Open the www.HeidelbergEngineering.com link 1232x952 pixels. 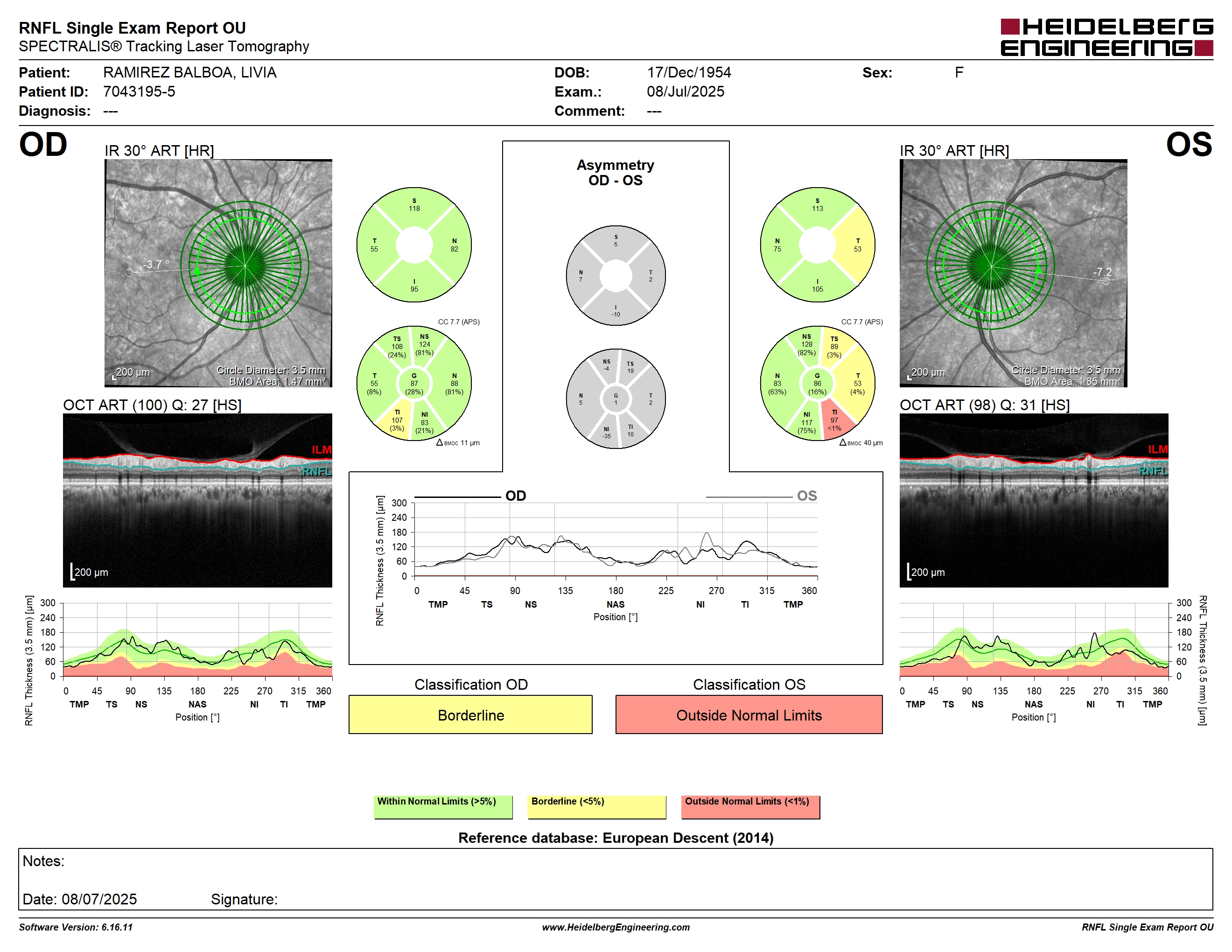[616, 927]
